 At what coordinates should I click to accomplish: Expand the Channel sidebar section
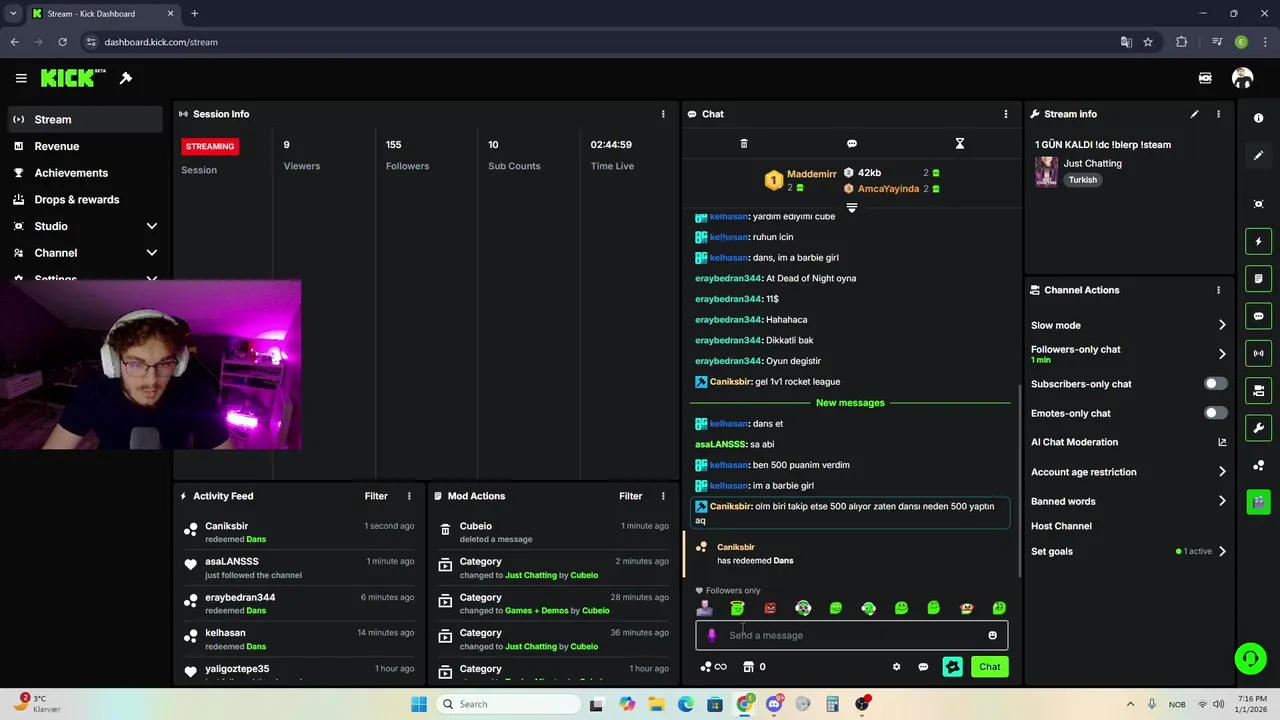click(152, 253)
